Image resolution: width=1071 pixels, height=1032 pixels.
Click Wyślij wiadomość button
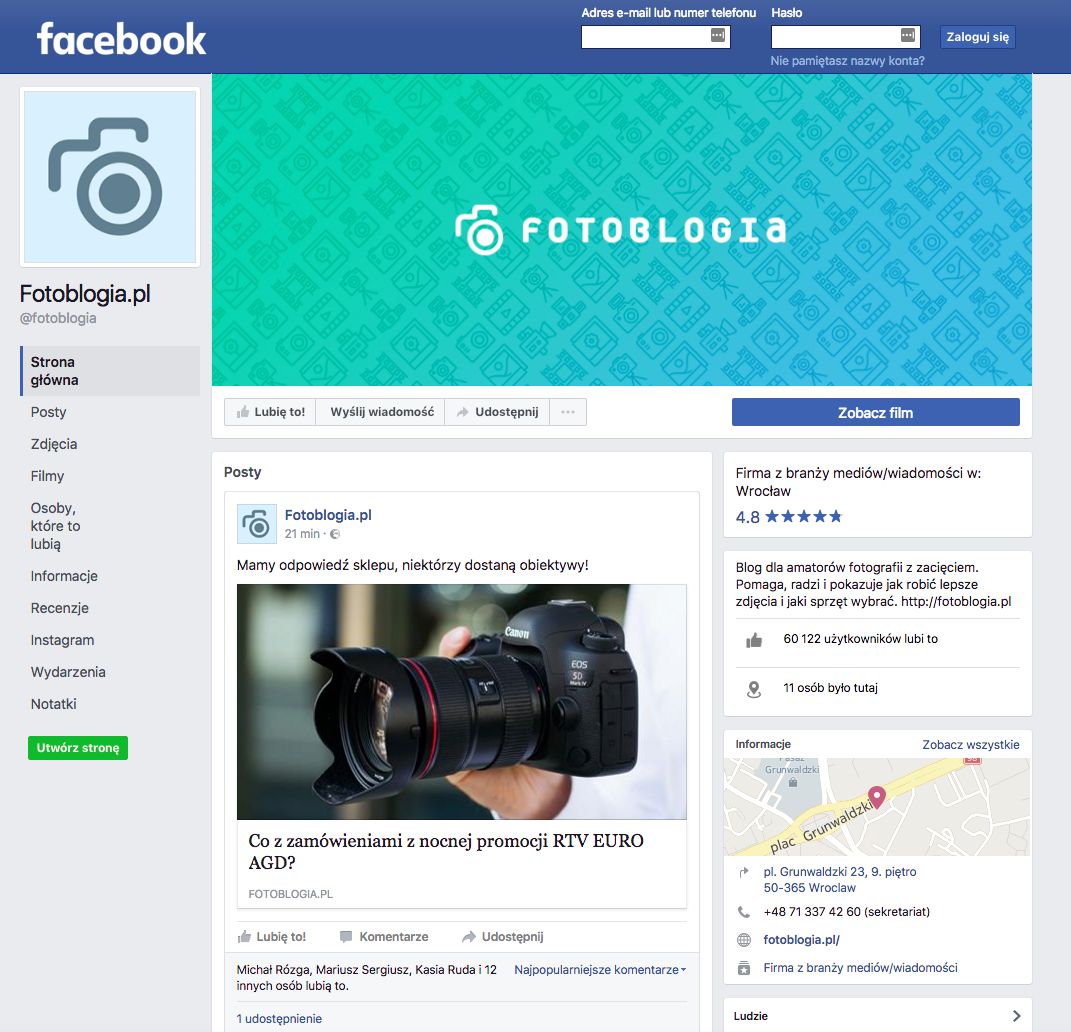click(x=382, y=412)
